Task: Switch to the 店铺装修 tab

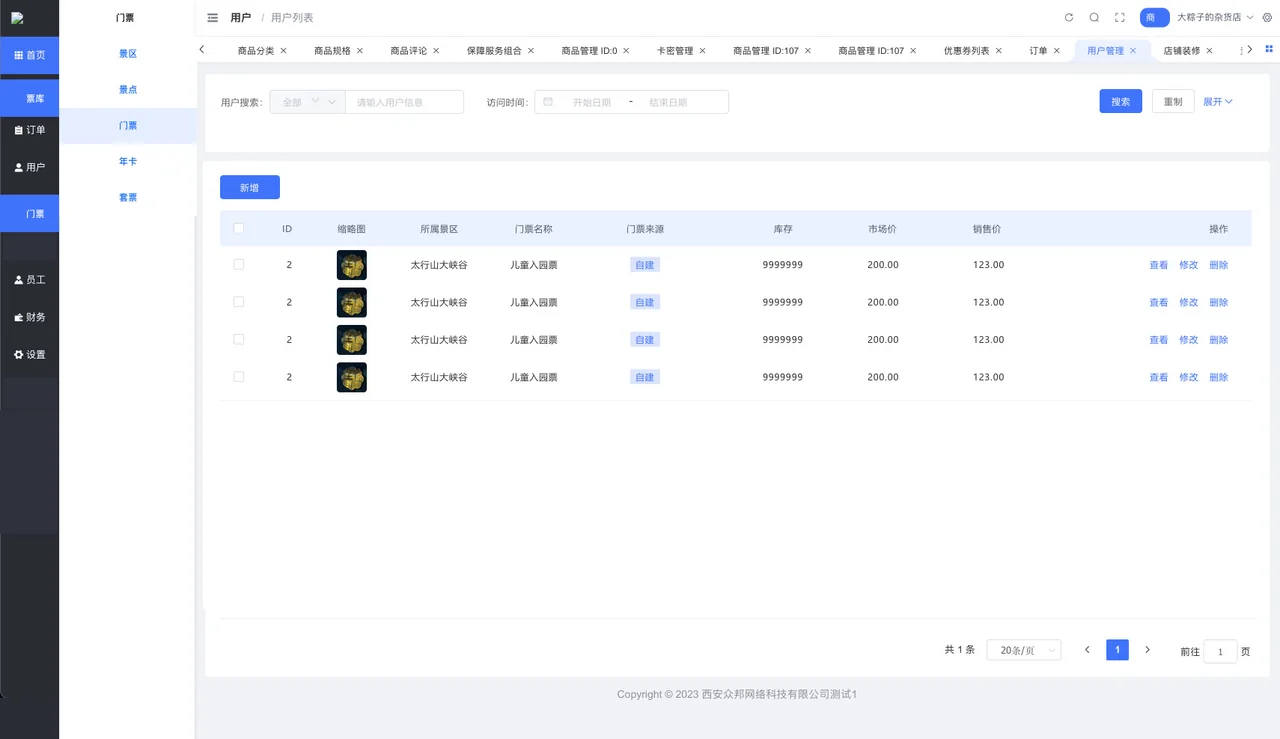Action: click(x=1181, y=51)
